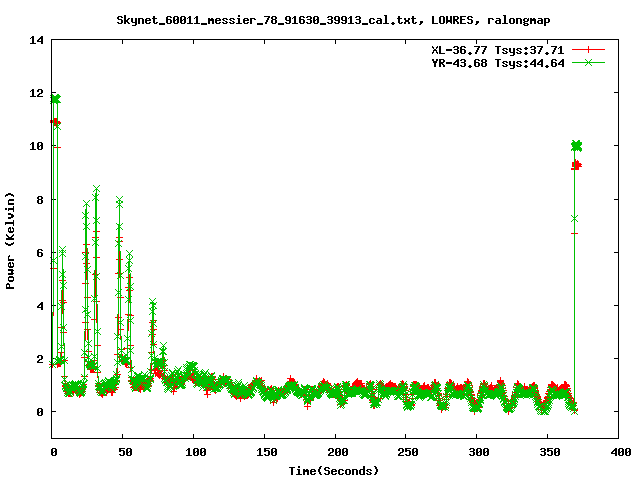Click the y-axis tick label 6
This screenshot has width=640, height=480.
[x=40, y=253]
